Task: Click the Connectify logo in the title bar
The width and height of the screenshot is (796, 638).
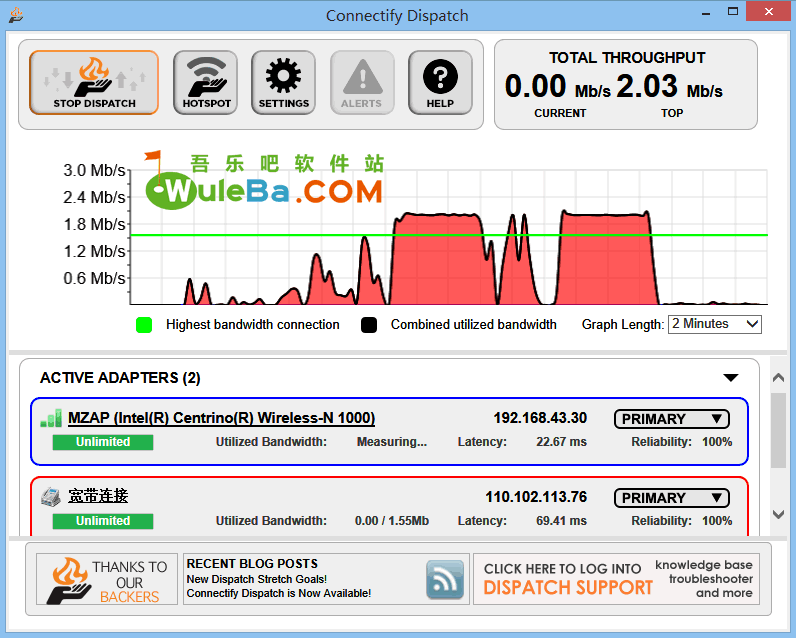Action: point(16,15)
